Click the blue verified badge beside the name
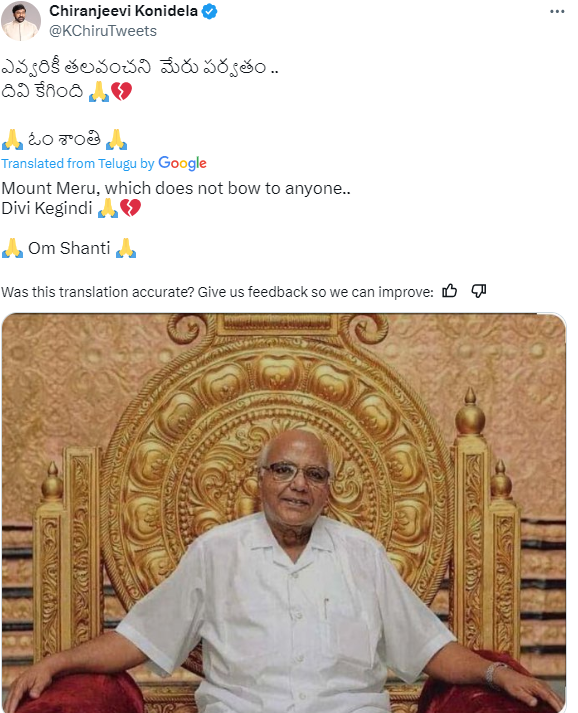This screenshot has height=713, width=578. [209, 11]
